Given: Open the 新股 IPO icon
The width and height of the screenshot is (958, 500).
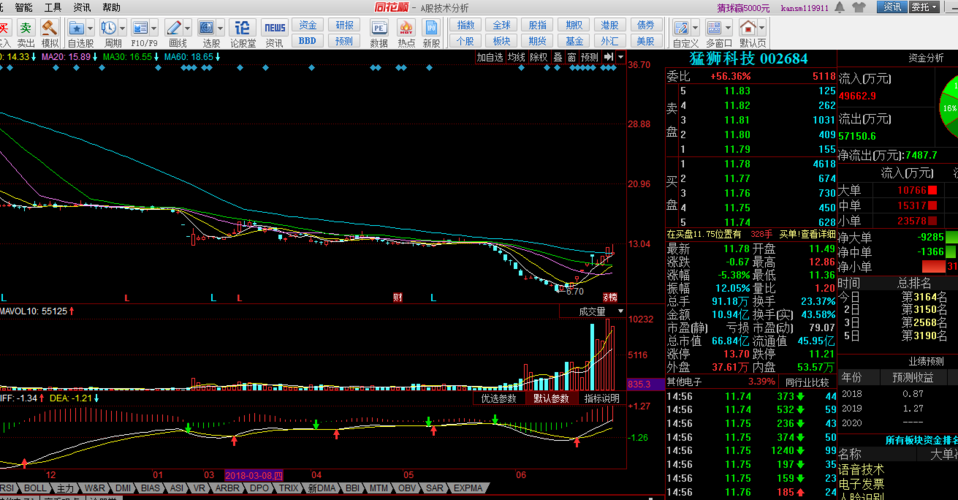Looking at the screenshot, I should 431,28.
